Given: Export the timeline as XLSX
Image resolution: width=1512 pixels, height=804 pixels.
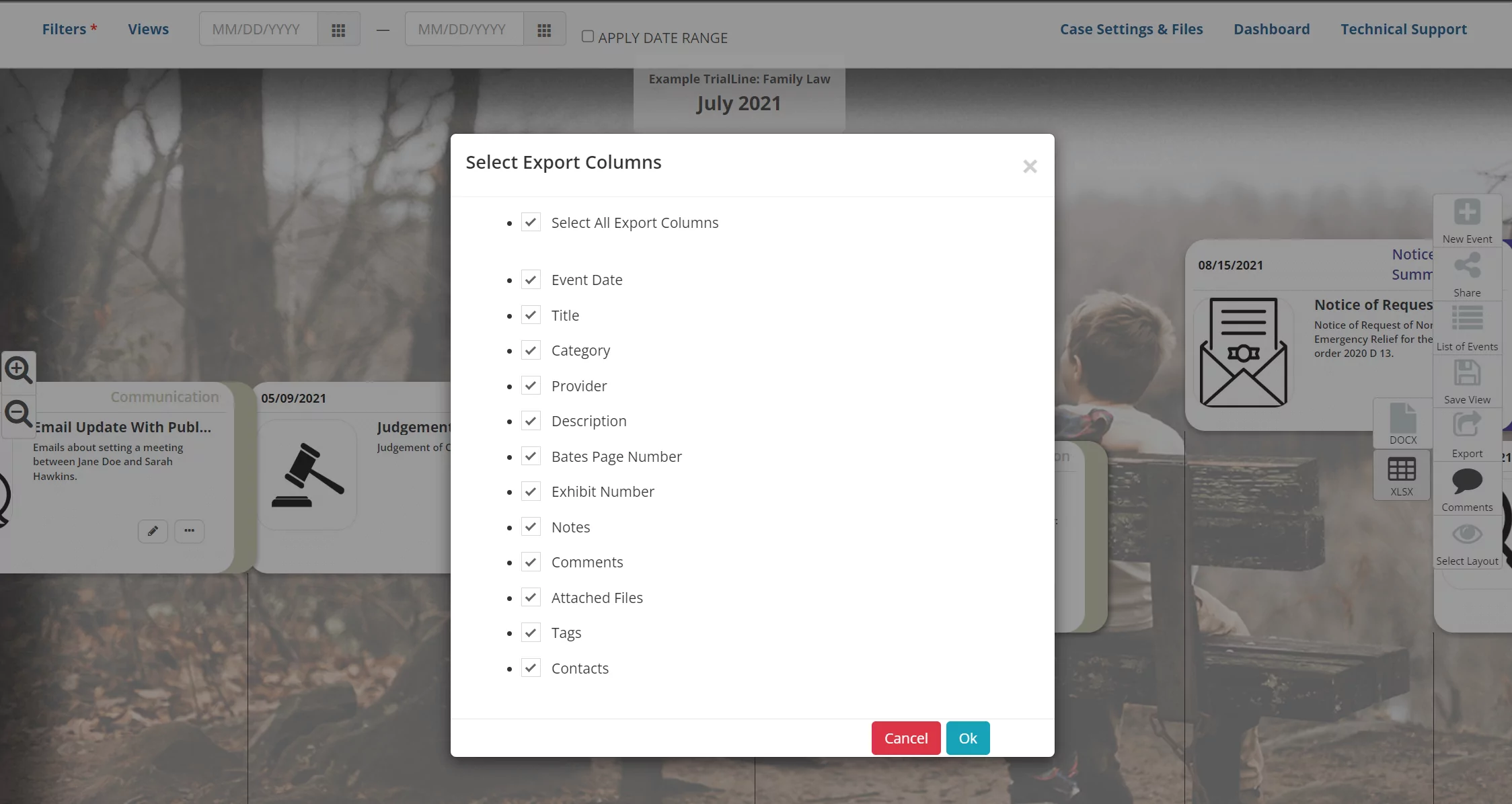Looking at the screenshot, I should click(1402, 475).
